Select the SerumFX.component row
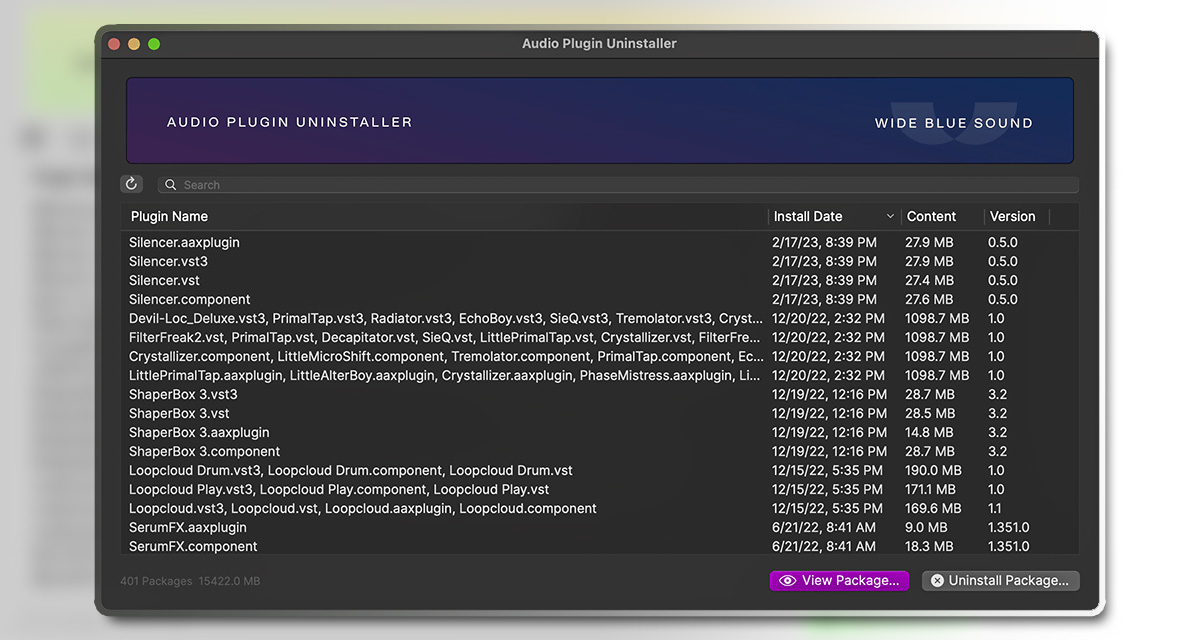1200x640 pixels. (x=193, y=547)
